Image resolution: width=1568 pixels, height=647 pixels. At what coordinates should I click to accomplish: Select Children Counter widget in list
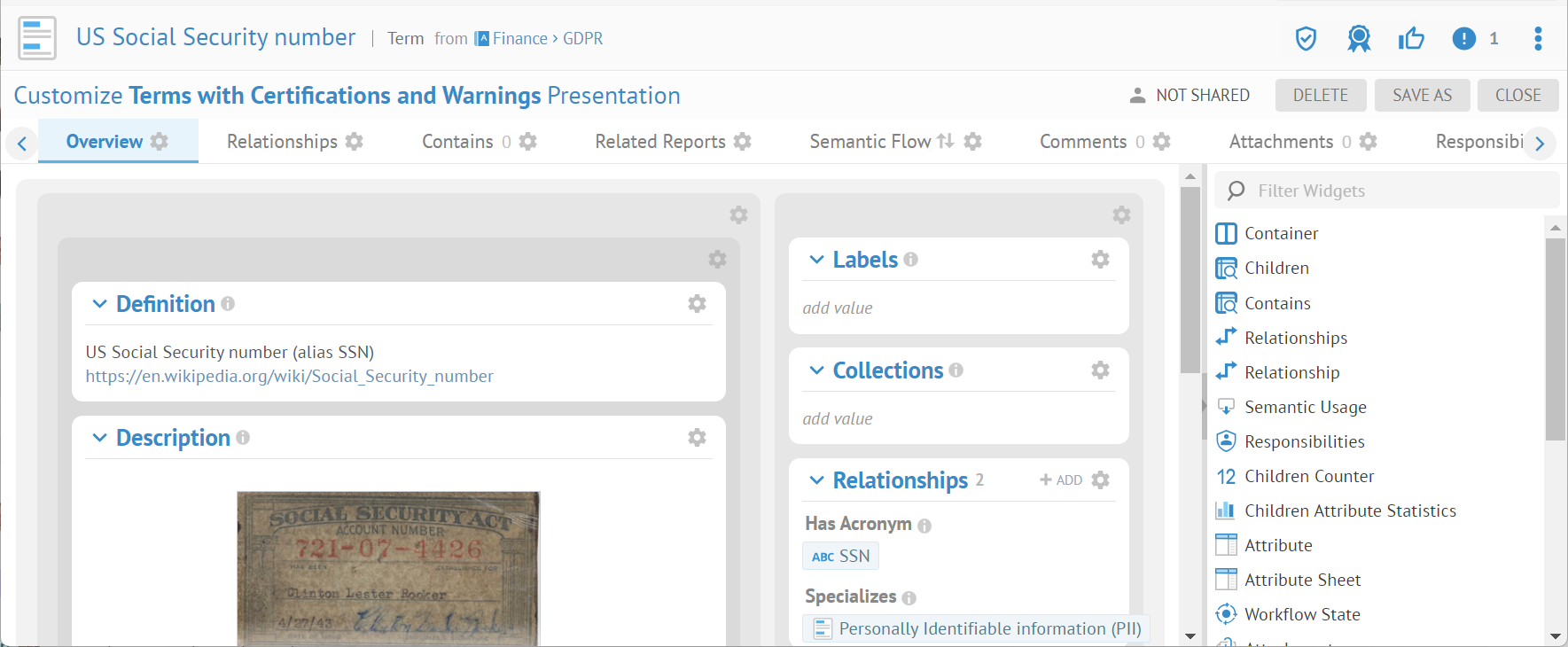[x=1295, y=476]
